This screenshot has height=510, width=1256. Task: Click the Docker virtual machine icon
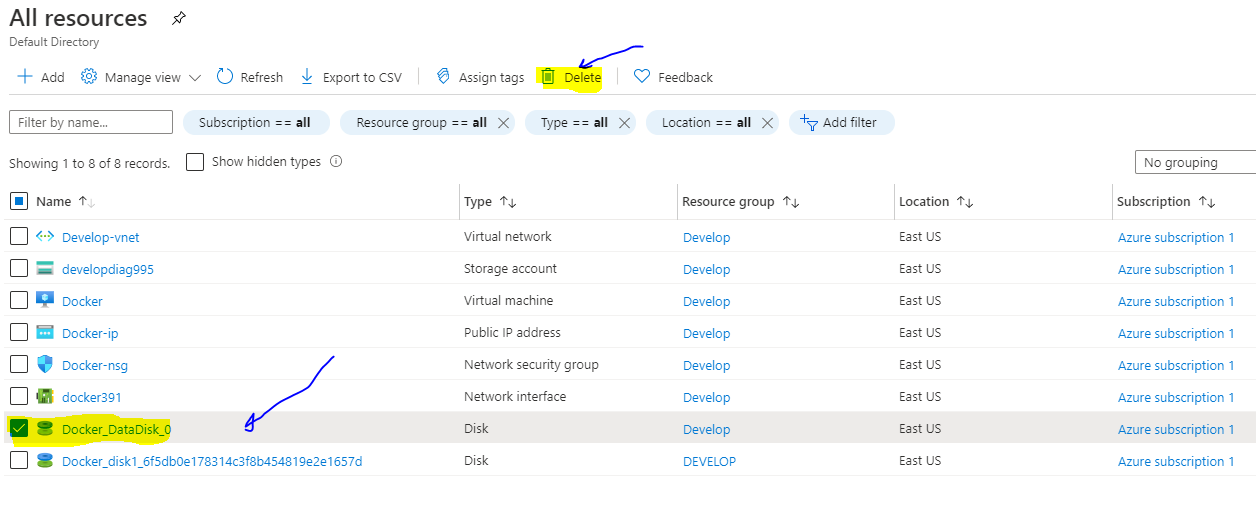point(45,301)
